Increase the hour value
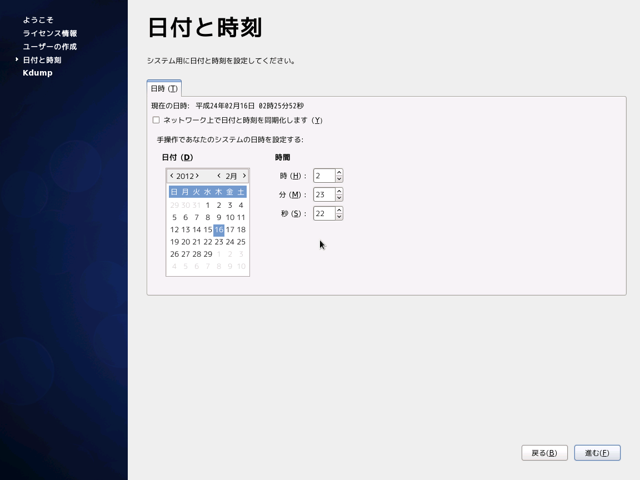640x480 pixels. click(x=339, y=172)
